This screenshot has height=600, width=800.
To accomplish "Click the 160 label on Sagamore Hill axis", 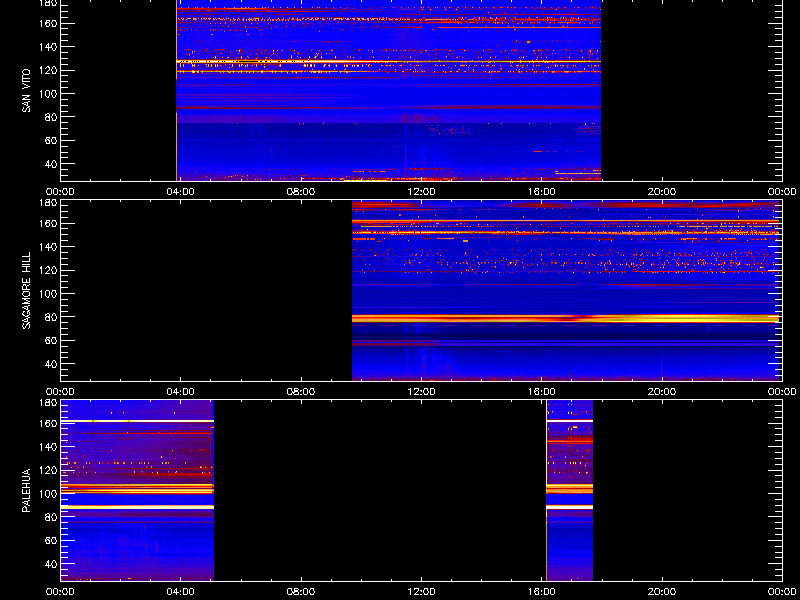I will tap(46, 223).
